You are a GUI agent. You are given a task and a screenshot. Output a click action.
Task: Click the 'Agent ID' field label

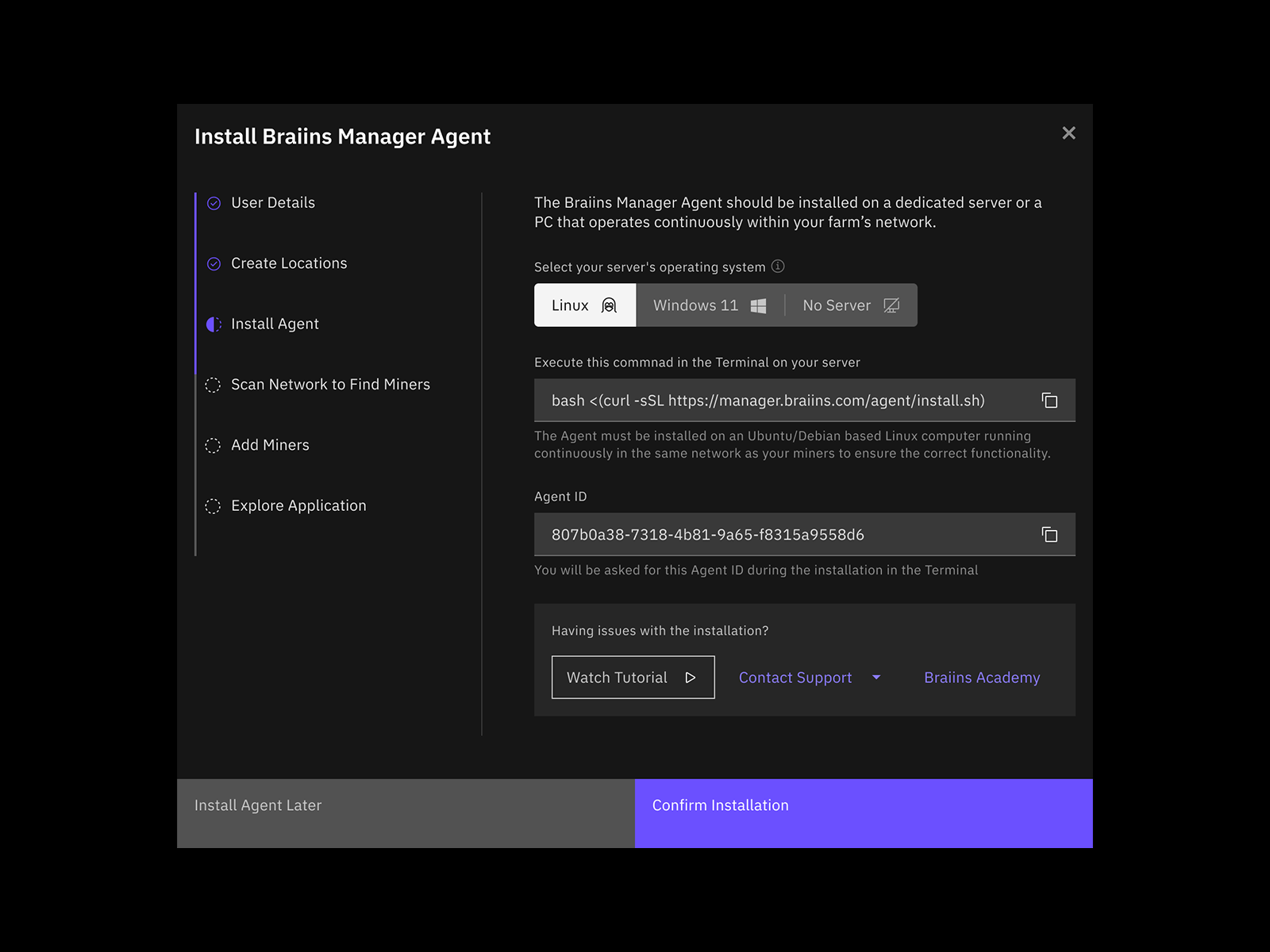pyautogui.click(x=560, y=497)
